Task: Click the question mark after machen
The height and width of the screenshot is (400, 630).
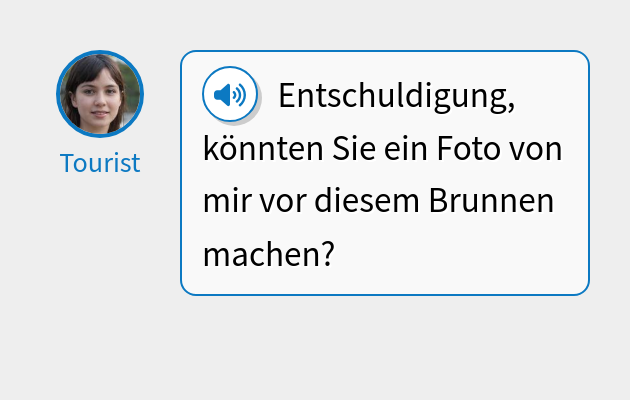Action: click(324, 254)
